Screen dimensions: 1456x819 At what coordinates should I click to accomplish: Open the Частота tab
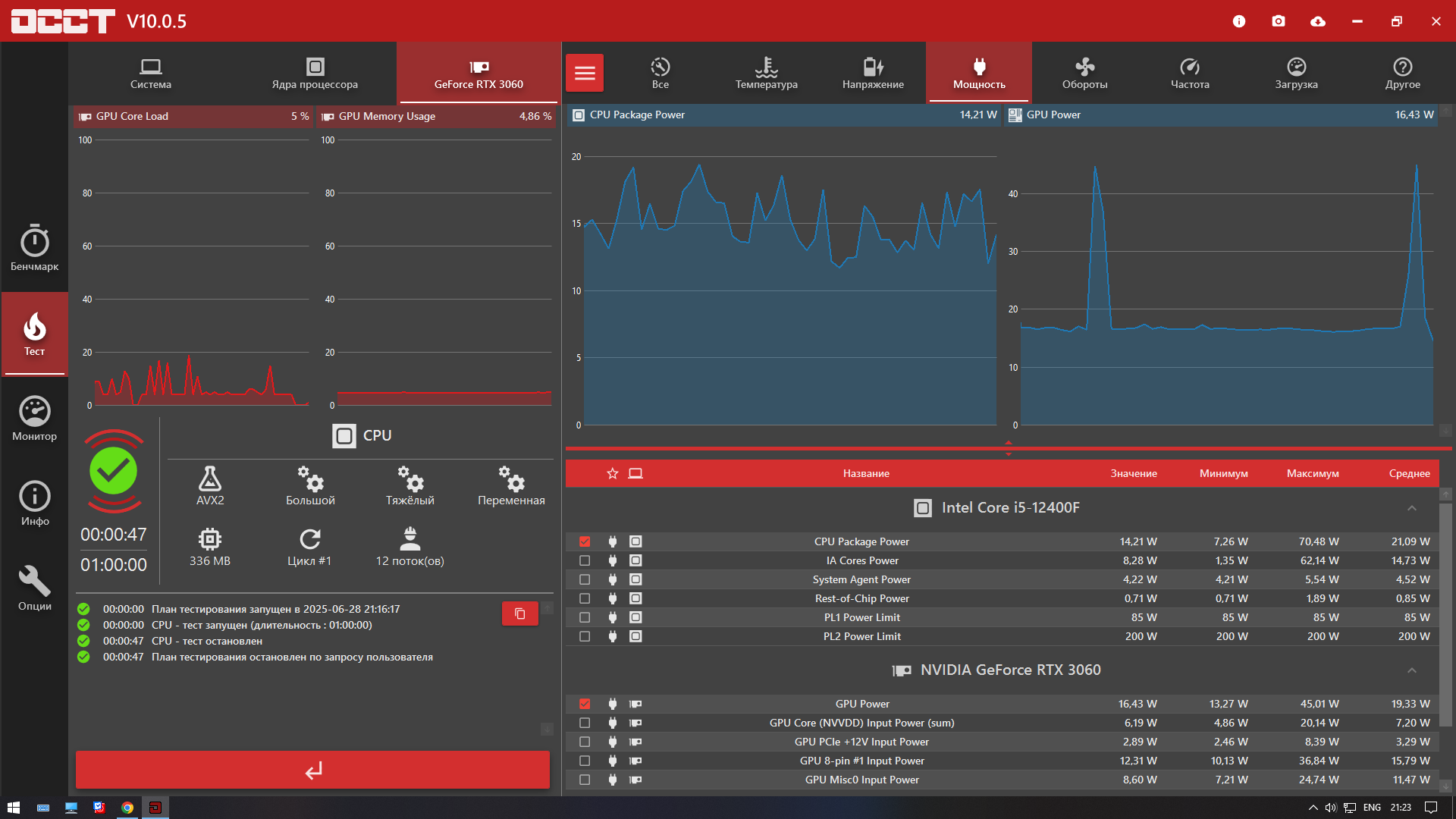click(1191, 74)
